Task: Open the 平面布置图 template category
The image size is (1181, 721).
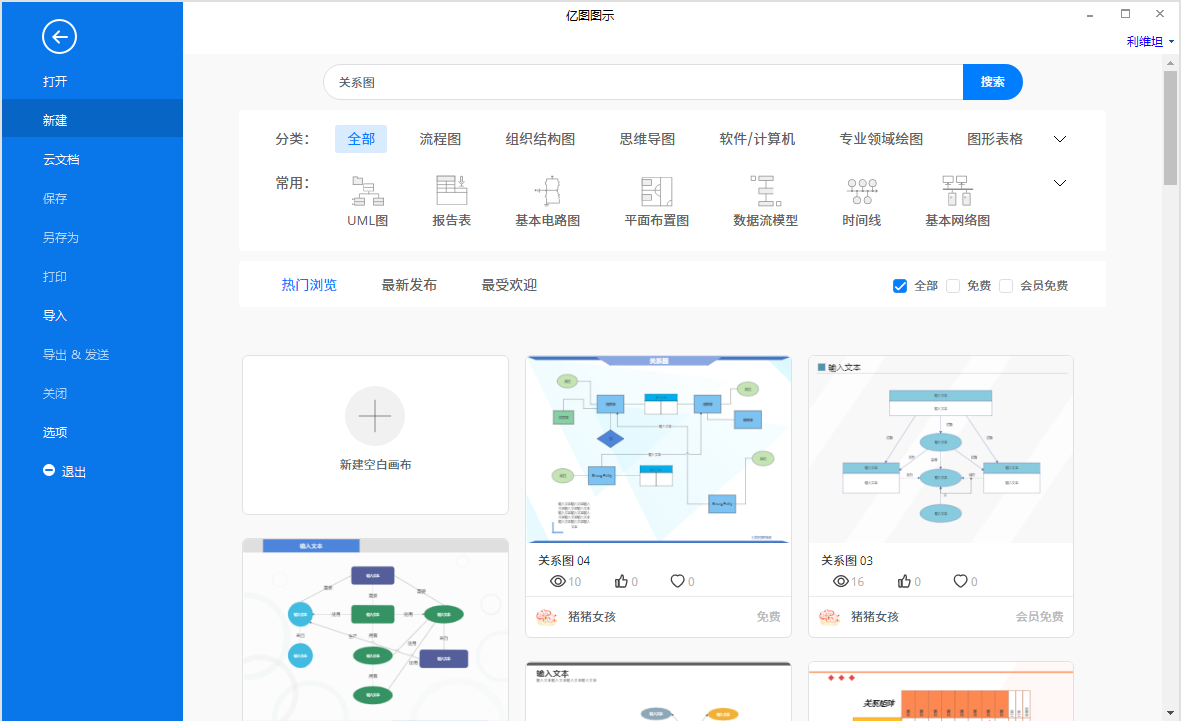Action: click(x=657, y=201)
